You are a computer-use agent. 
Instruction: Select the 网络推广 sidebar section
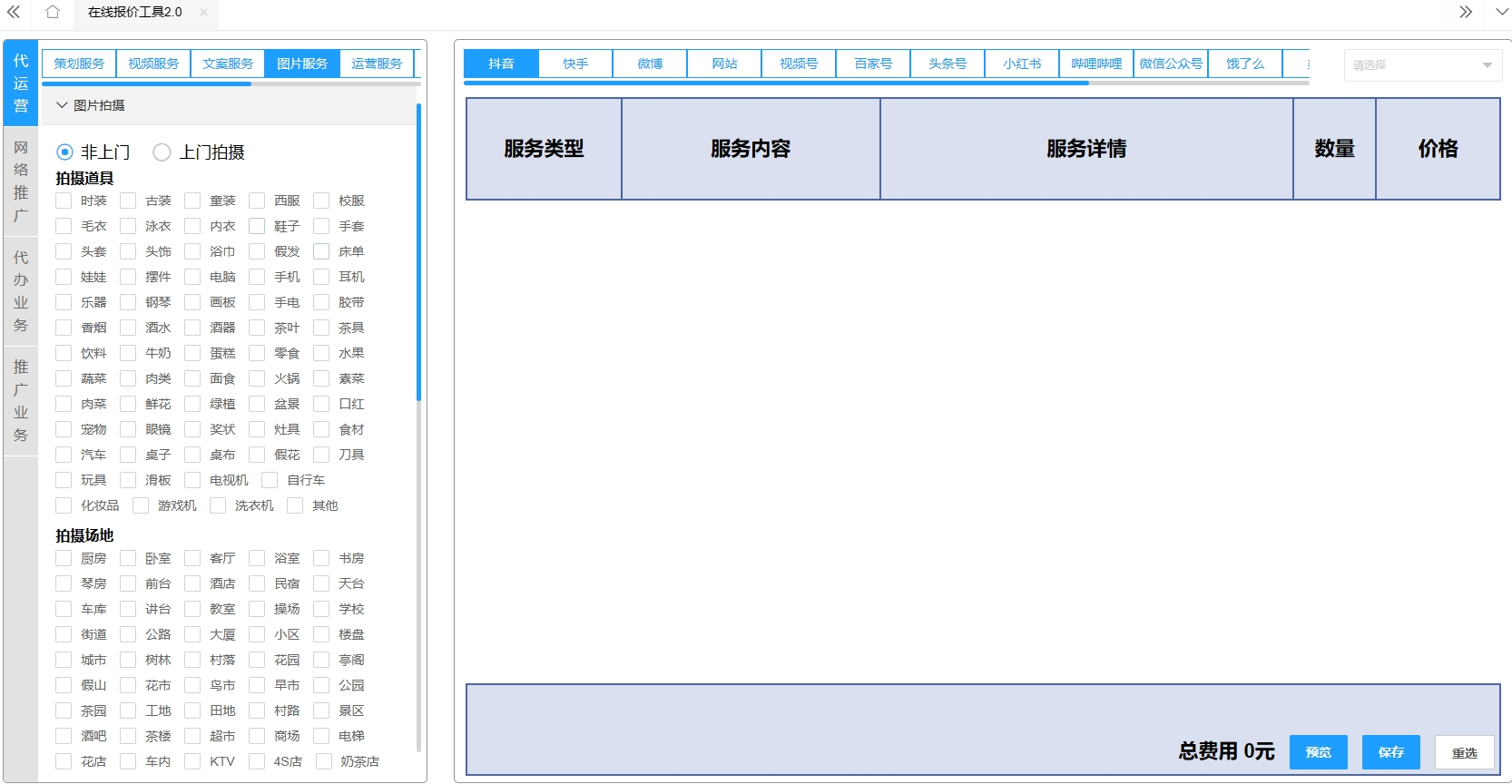(x=21, y=181)
